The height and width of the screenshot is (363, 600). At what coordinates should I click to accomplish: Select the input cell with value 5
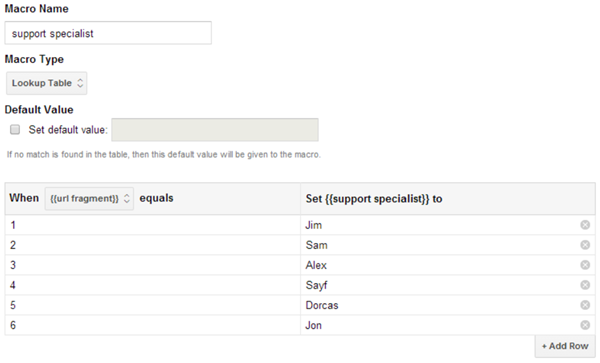[x=153, y=305]
